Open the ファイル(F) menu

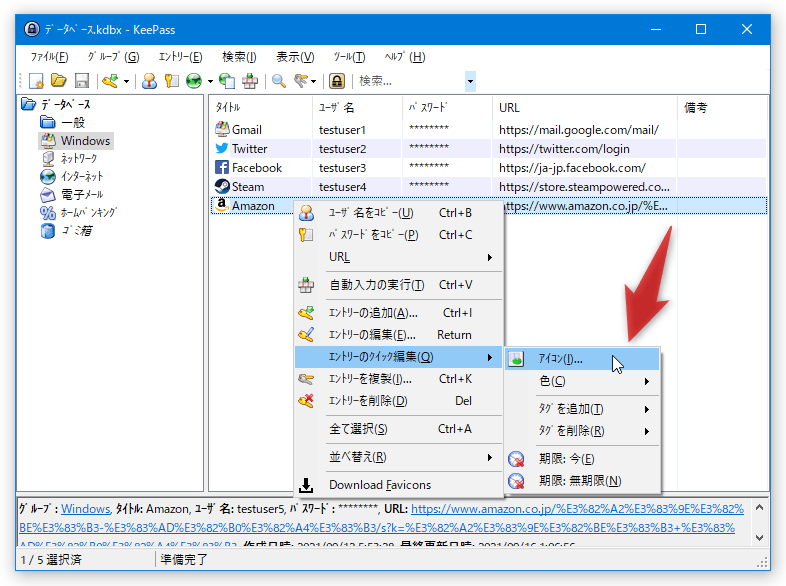click(x=49, y=57)
